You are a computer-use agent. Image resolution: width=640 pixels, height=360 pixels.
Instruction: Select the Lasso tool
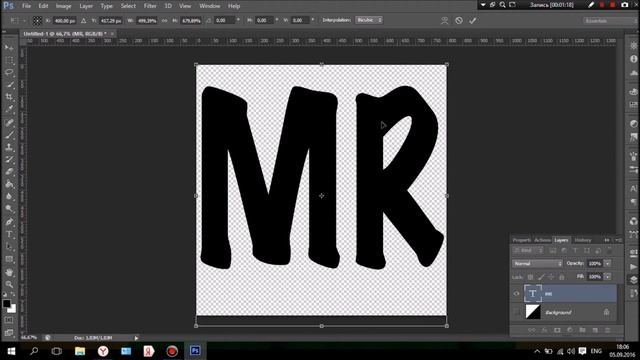[9, 73]
